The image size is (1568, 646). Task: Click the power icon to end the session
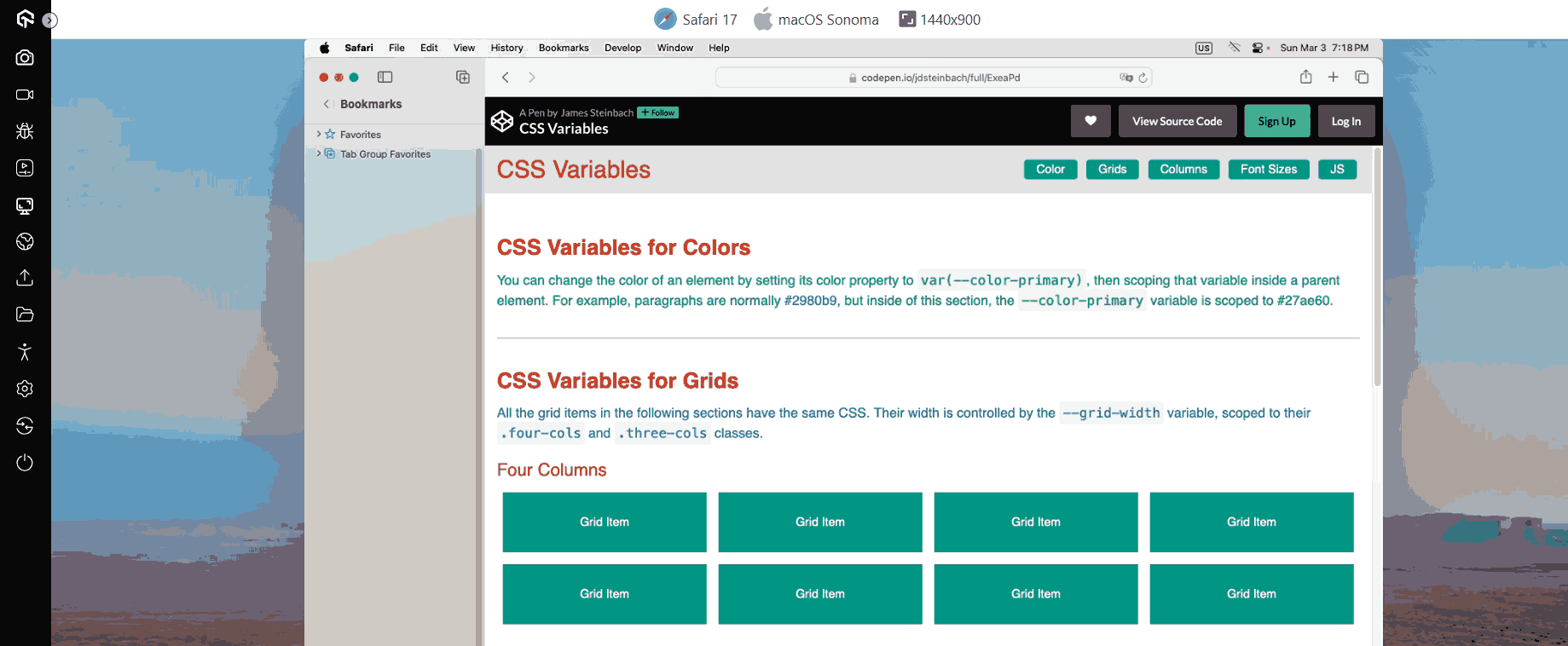tap(25, 463)
